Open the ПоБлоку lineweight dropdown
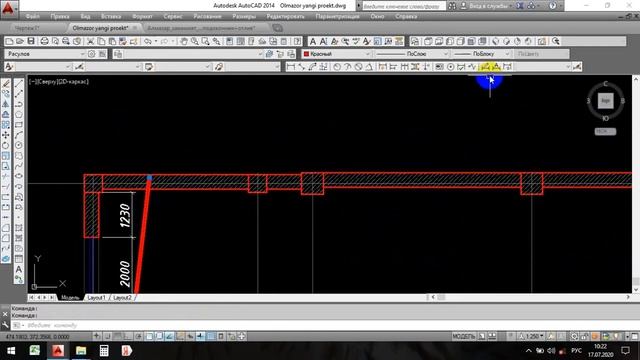This screenshot has height=360, width=640. click(x=507, y=54)
